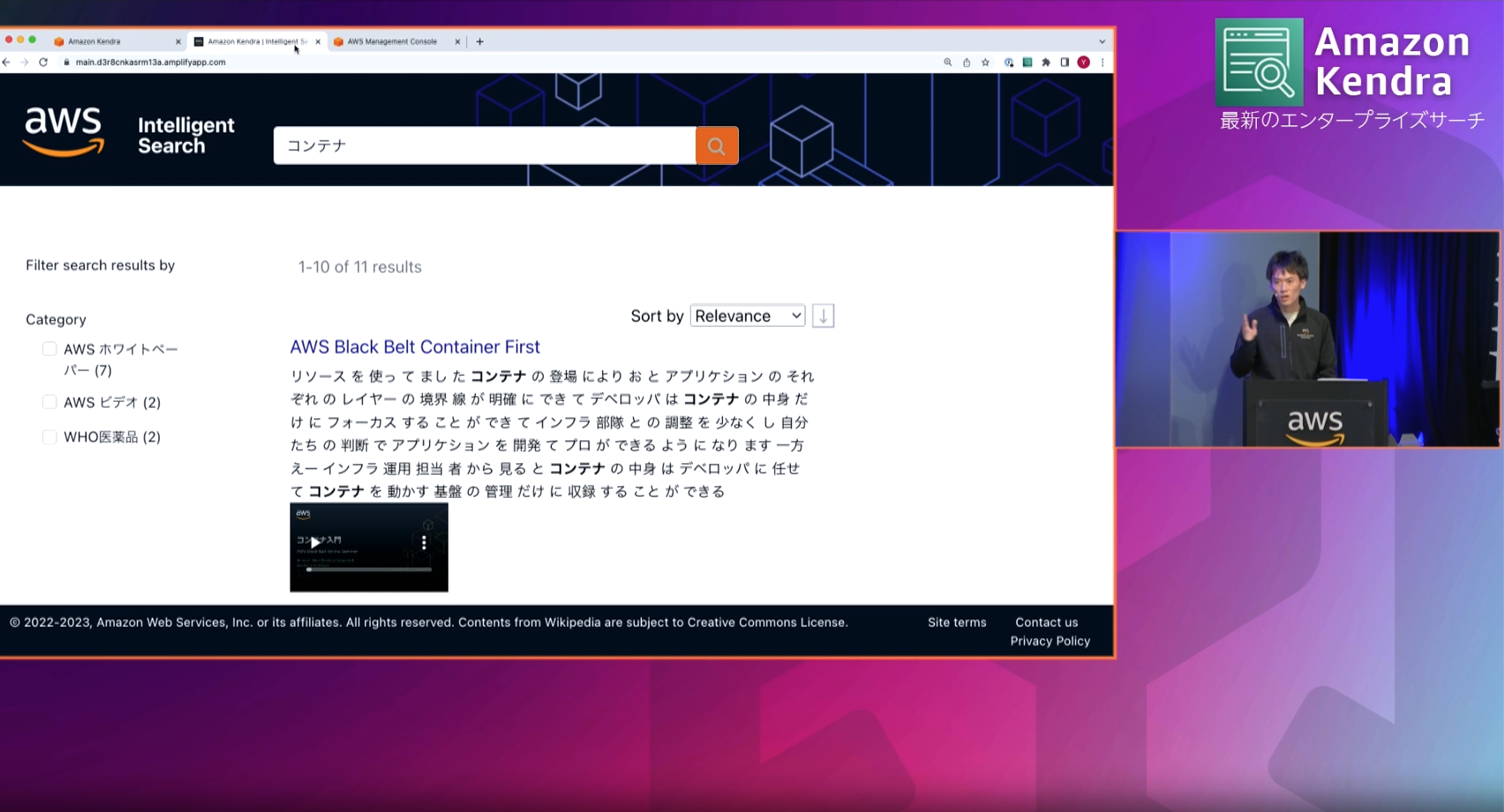Expand the tab search chevron in the tab strip
Screen dimensions: 1504x812
(x=1102, y=41)
